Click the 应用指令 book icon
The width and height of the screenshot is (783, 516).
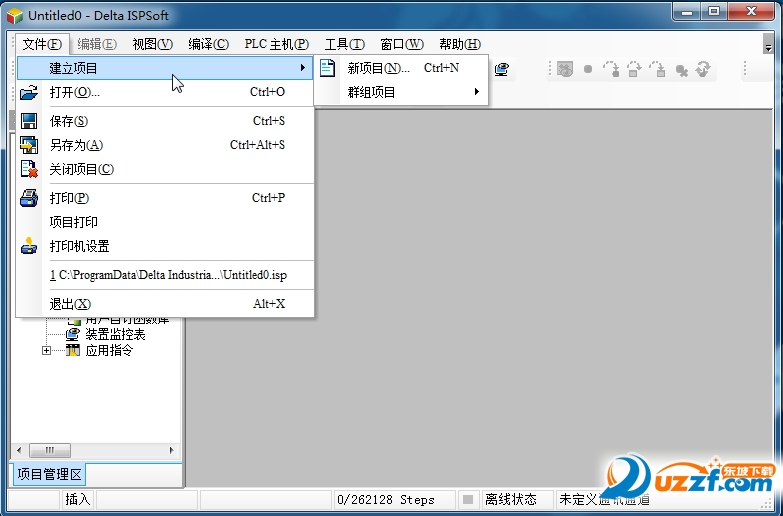73,350
